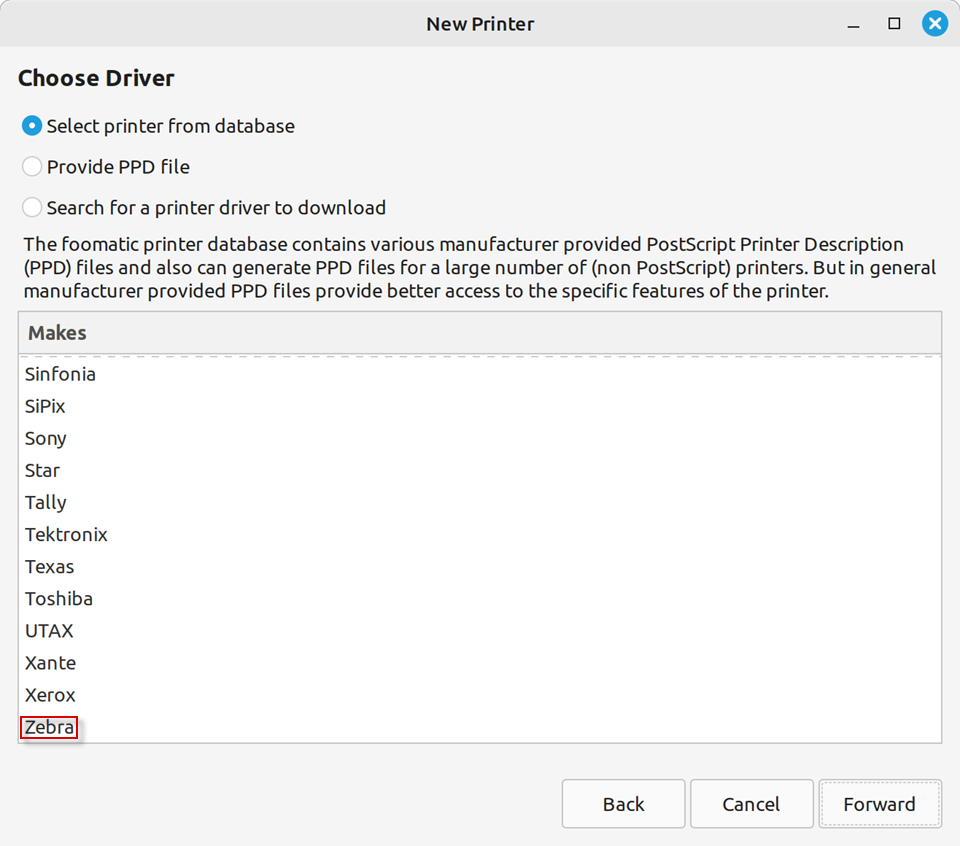The width and height of the screenshot is (960, 846).
Task: Choose Toshiba as the printer make
Action: pos(59,598)
